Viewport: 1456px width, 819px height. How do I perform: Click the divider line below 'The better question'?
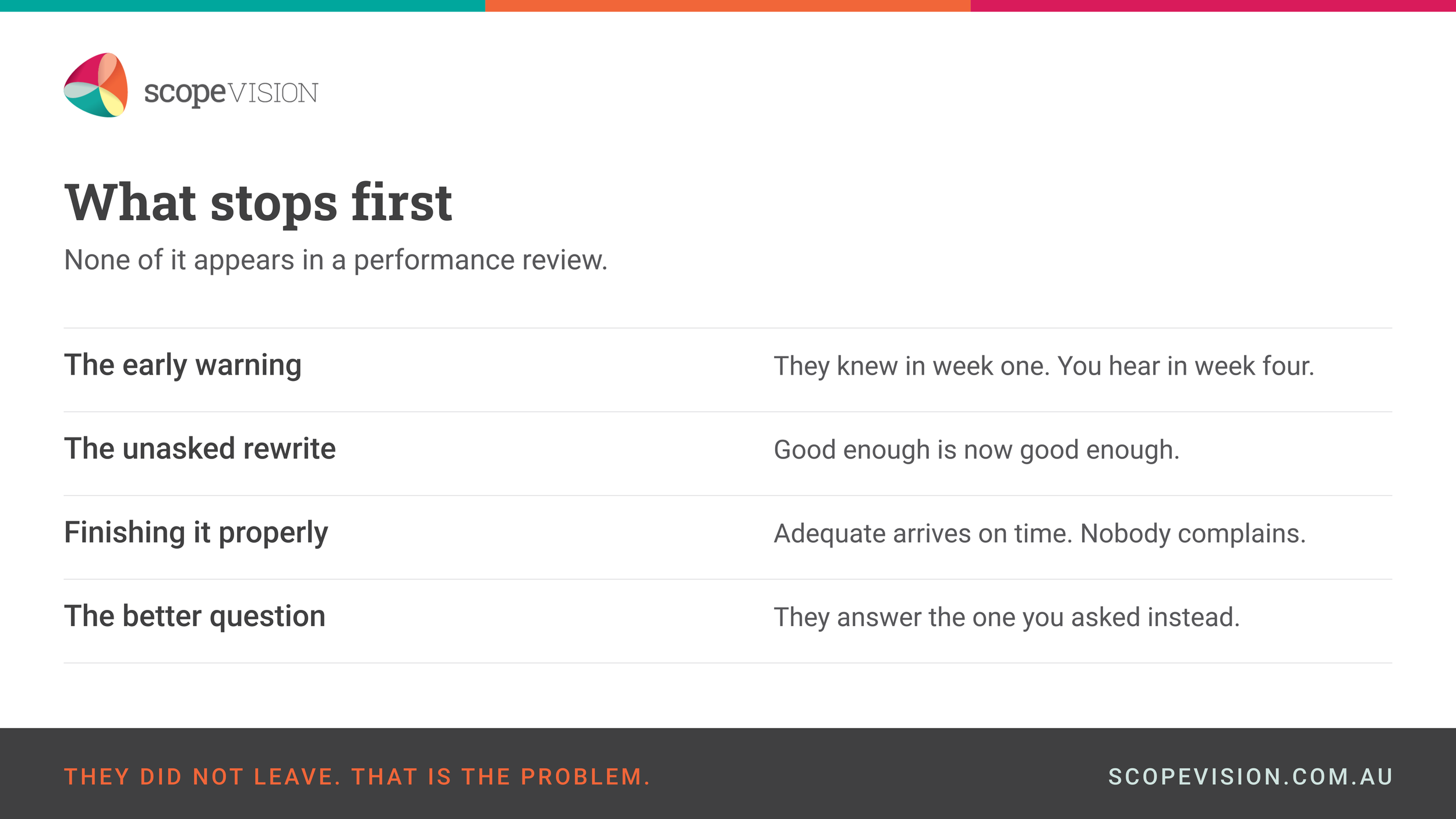[x=728, y=663]
